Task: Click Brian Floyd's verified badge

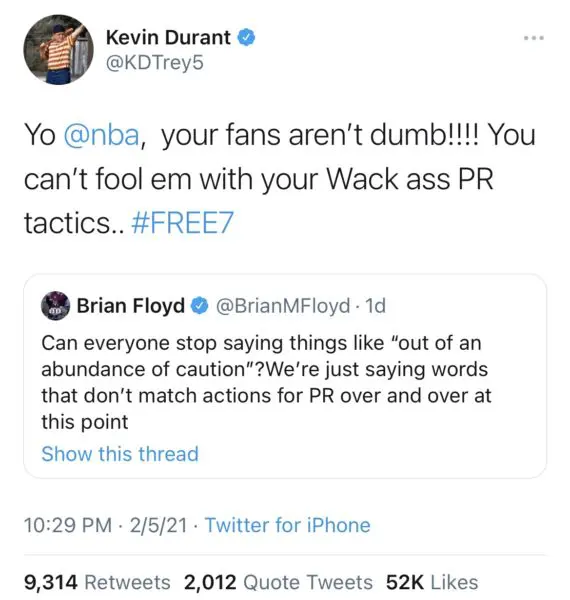Action: pyautogui.click(x=199, y=306)
